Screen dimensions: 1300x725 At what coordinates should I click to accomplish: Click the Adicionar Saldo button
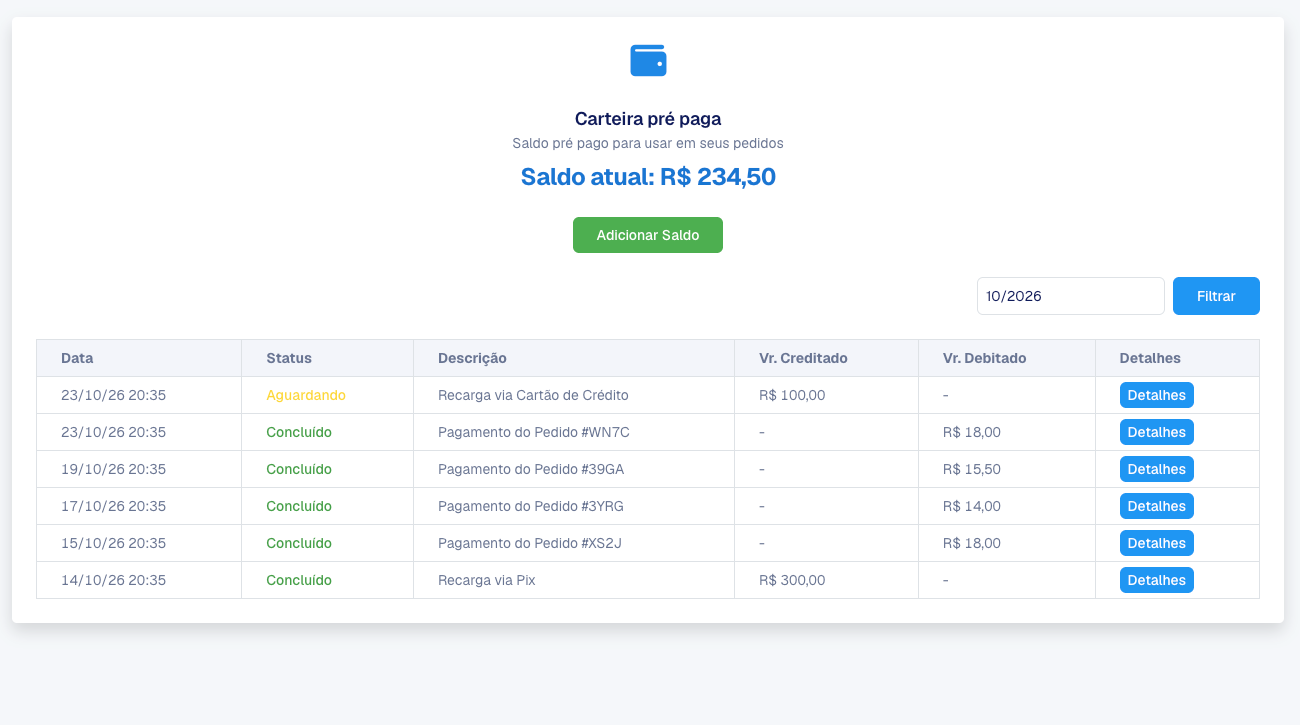(x=648, y=235)
